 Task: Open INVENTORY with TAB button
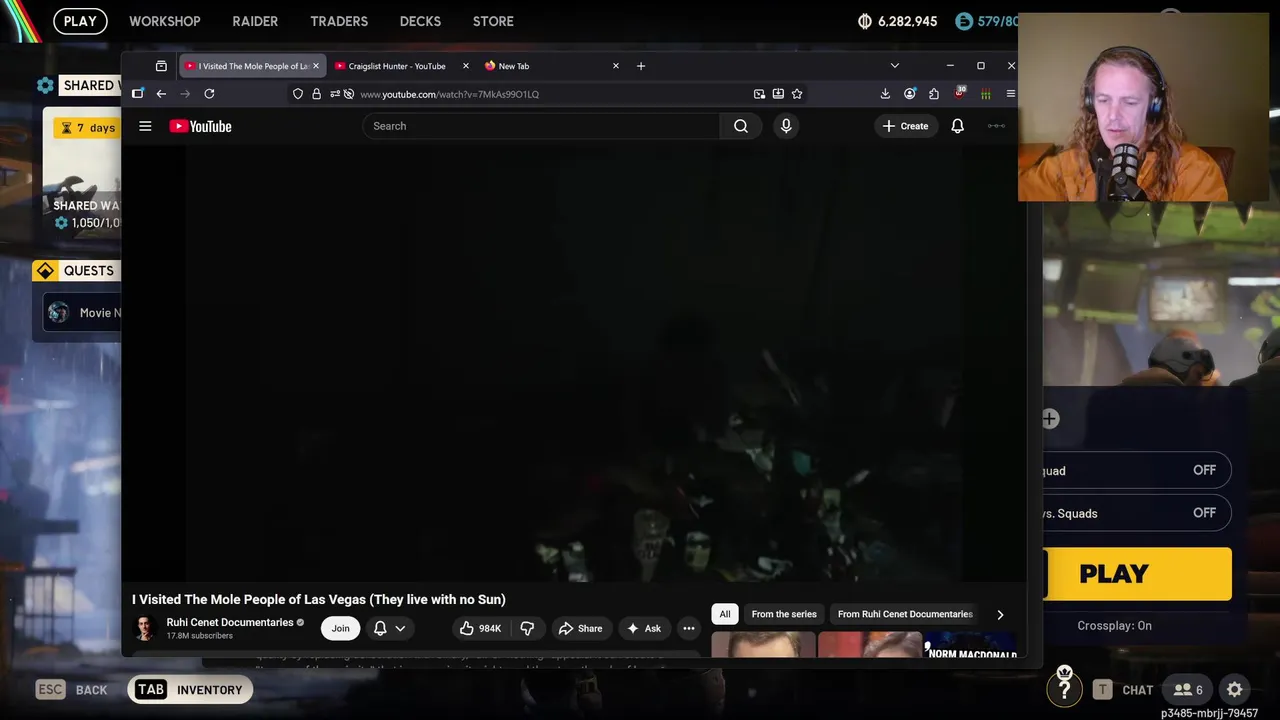point(190,689)
